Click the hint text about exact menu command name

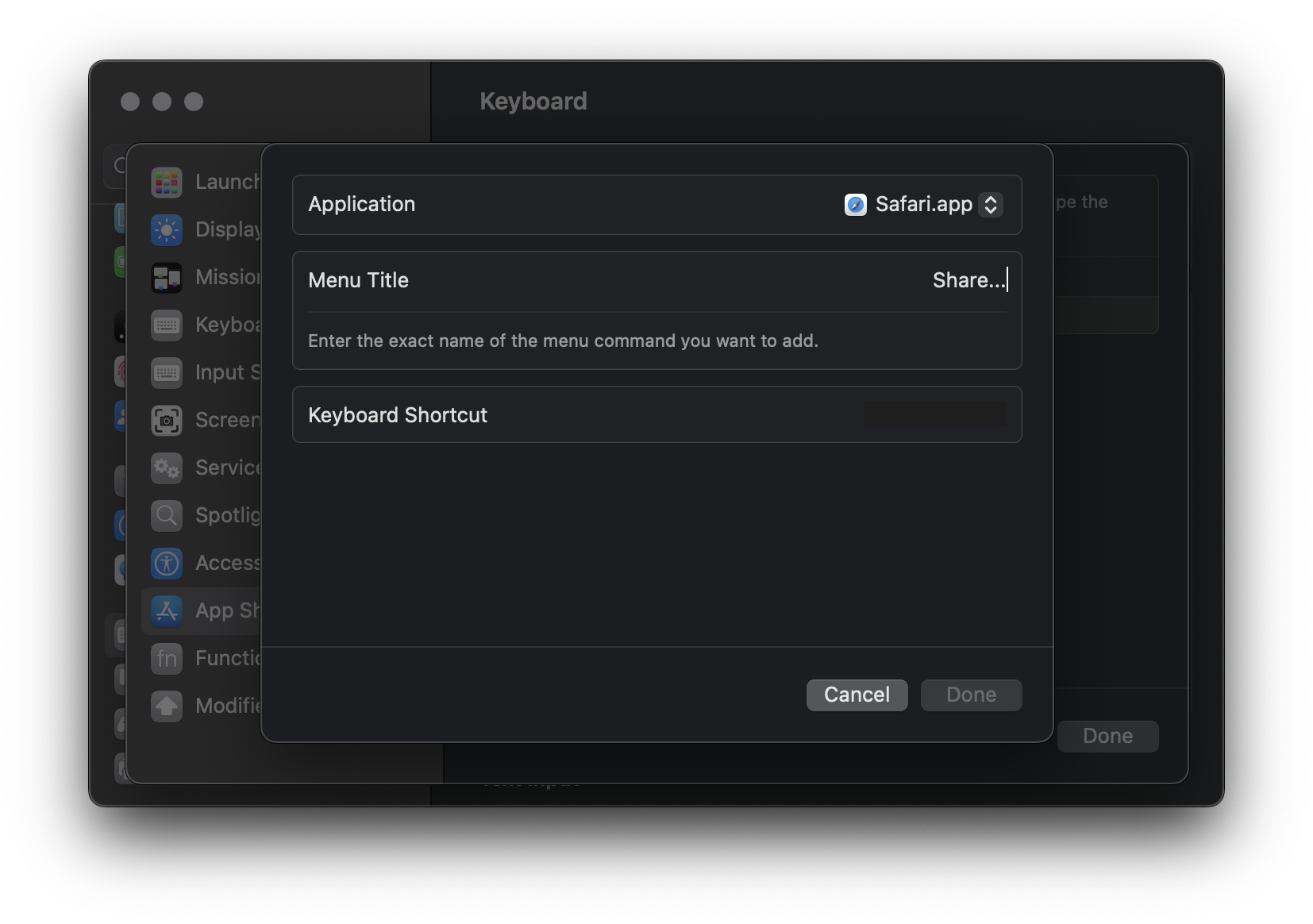pyautogui.click(x=563, y=341)
